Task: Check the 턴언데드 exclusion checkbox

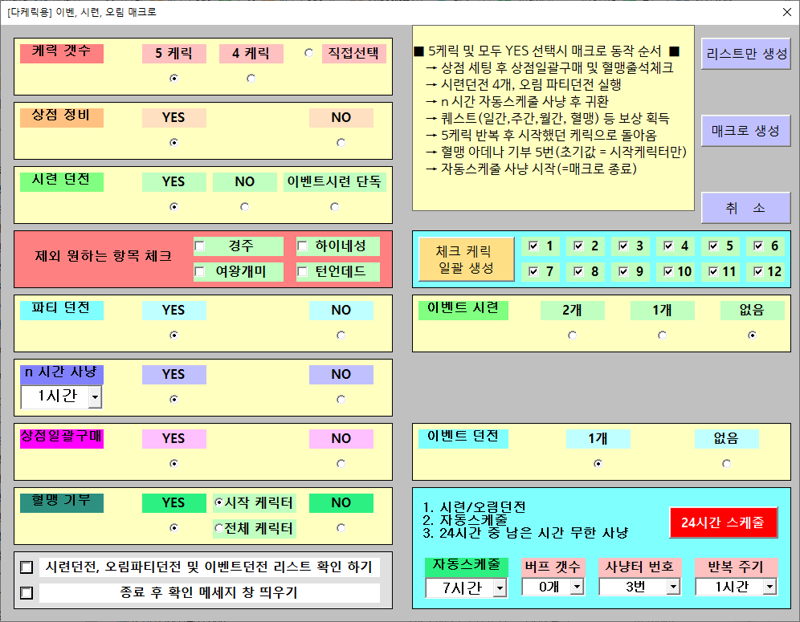Action: pos(302,271)
